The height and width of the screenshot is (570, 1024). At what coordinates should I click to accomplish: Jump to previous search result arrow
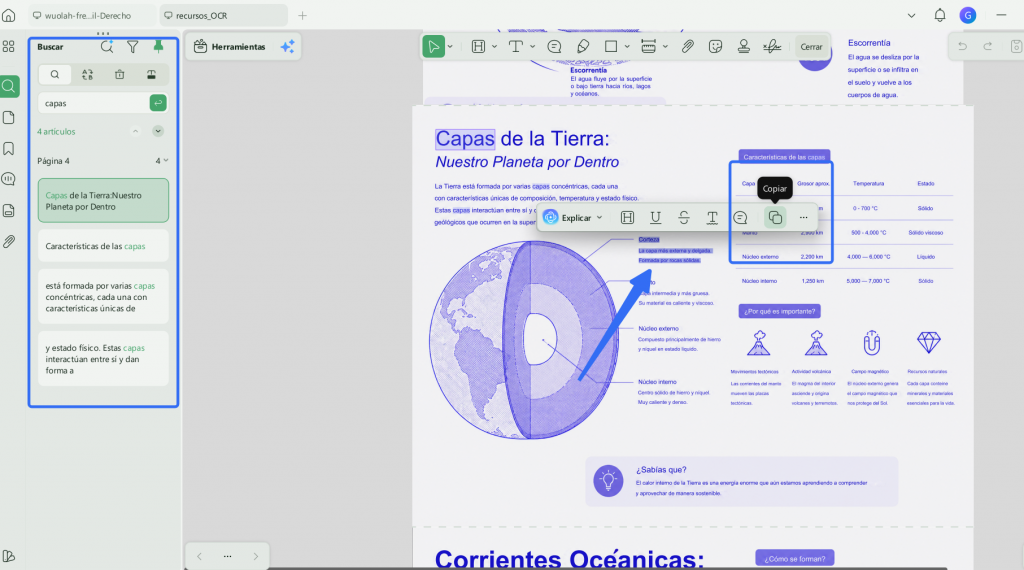tap(135, 131)
